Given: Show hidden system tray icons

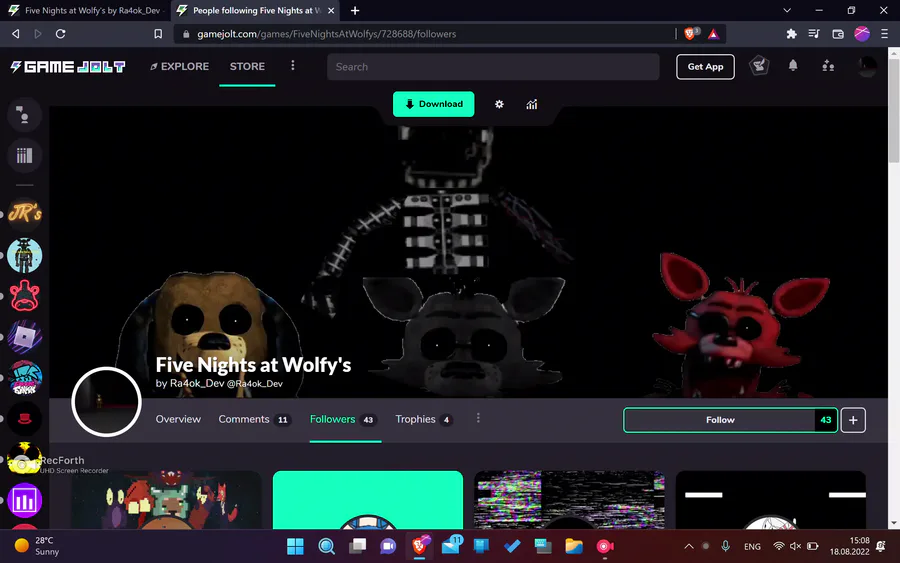Looking at the screenshot, I should [x=689, y=546].
